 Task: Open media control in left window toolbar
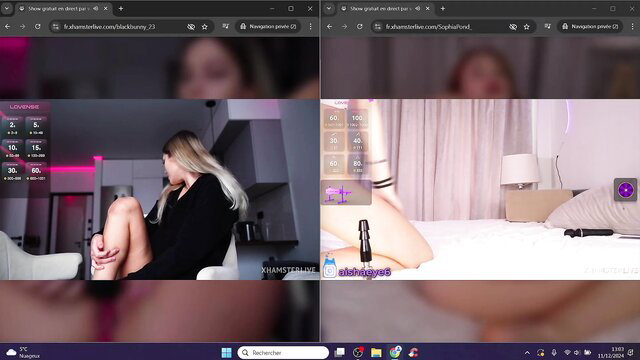pos(225,27)
